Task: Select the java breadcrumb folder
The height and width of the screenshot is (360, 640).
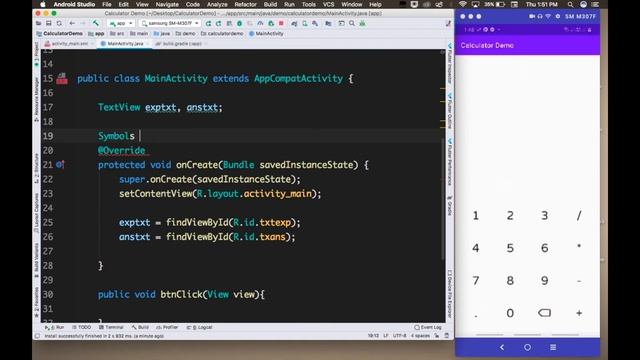Action: (x=162, y=33)
